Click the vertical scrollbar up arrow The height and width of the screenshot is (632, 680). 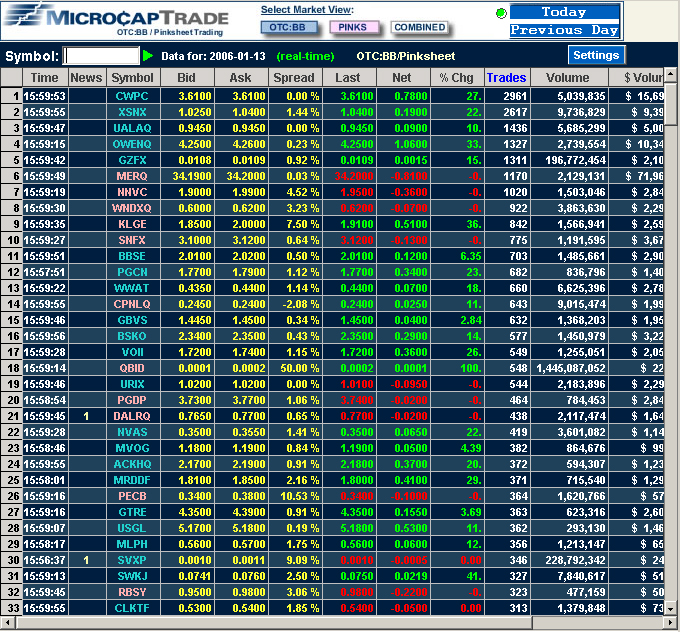pos(671,77)
